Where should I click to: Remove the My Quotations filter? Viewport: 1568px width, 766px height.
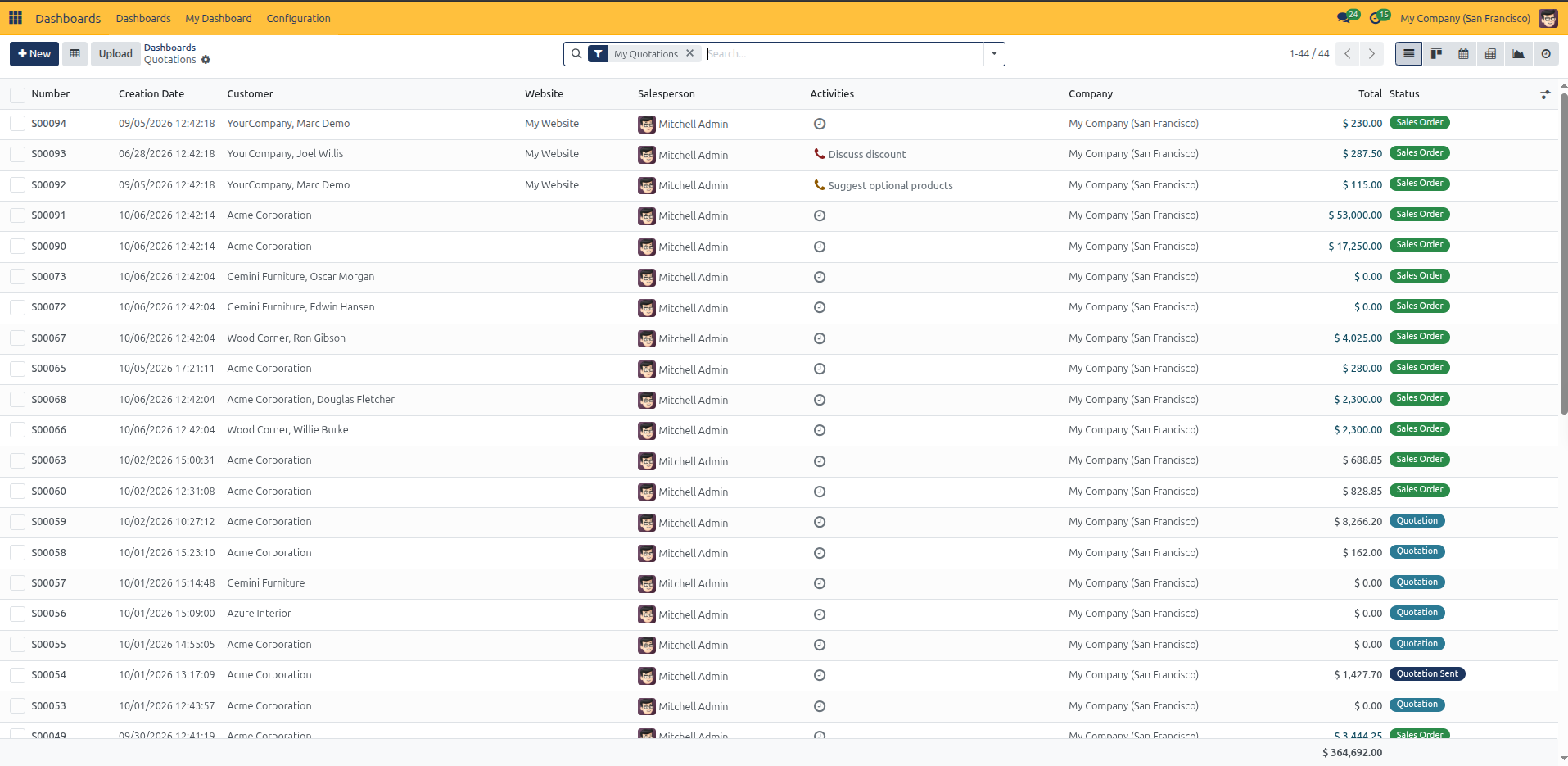point(689,53)
